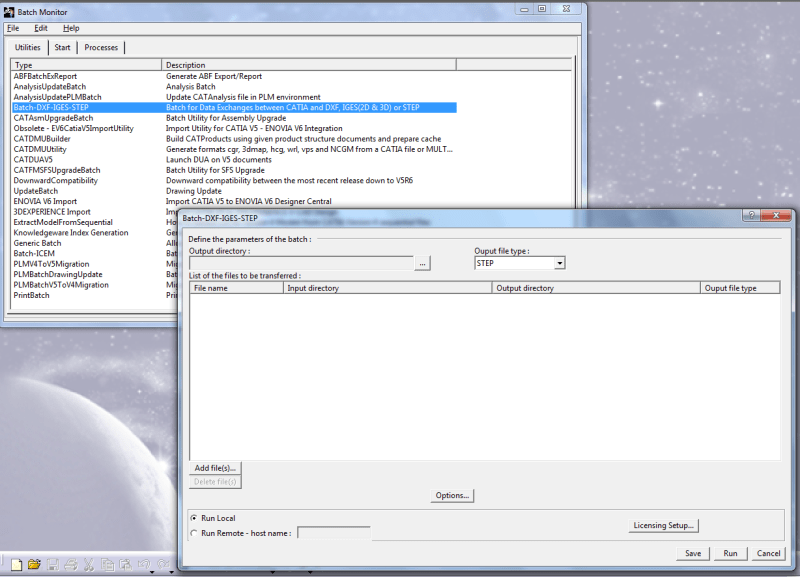Click the Type column header in Batch Monitor
The height and width of the screenshot is (577, 800).
coord(86,65)
